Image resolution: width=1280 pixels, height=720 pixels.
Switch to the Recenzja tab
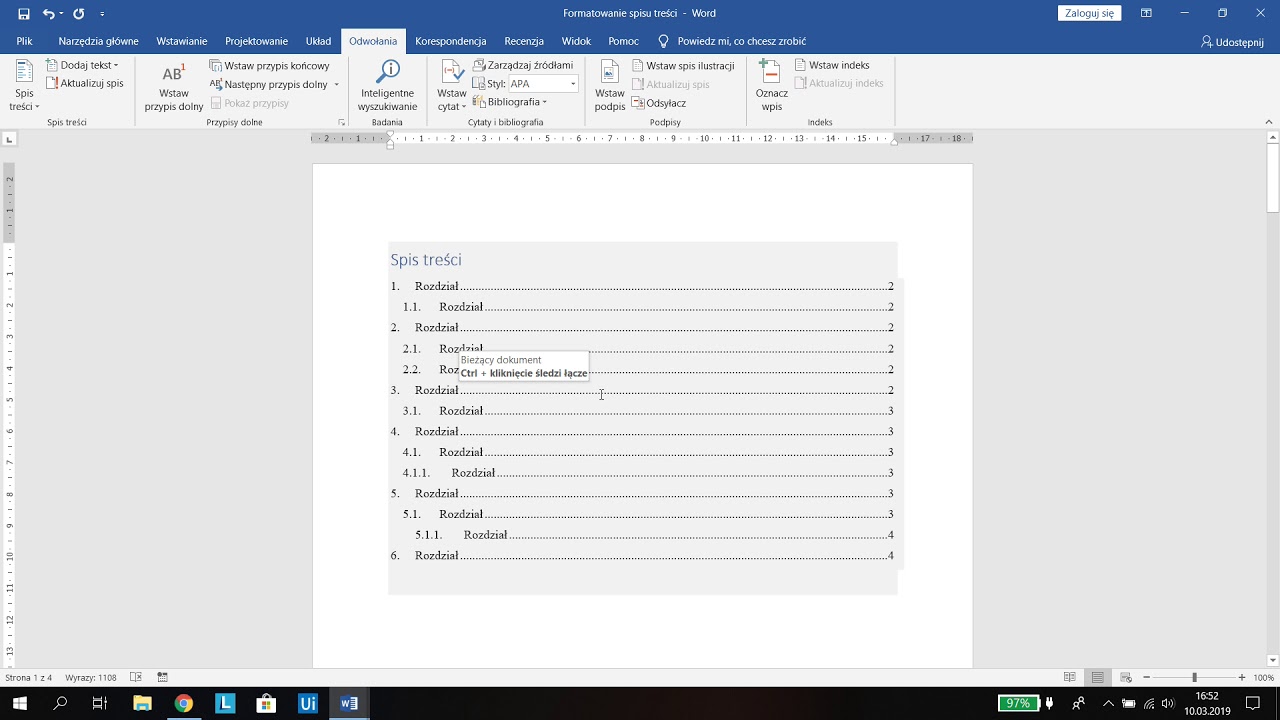coord(524,41)
